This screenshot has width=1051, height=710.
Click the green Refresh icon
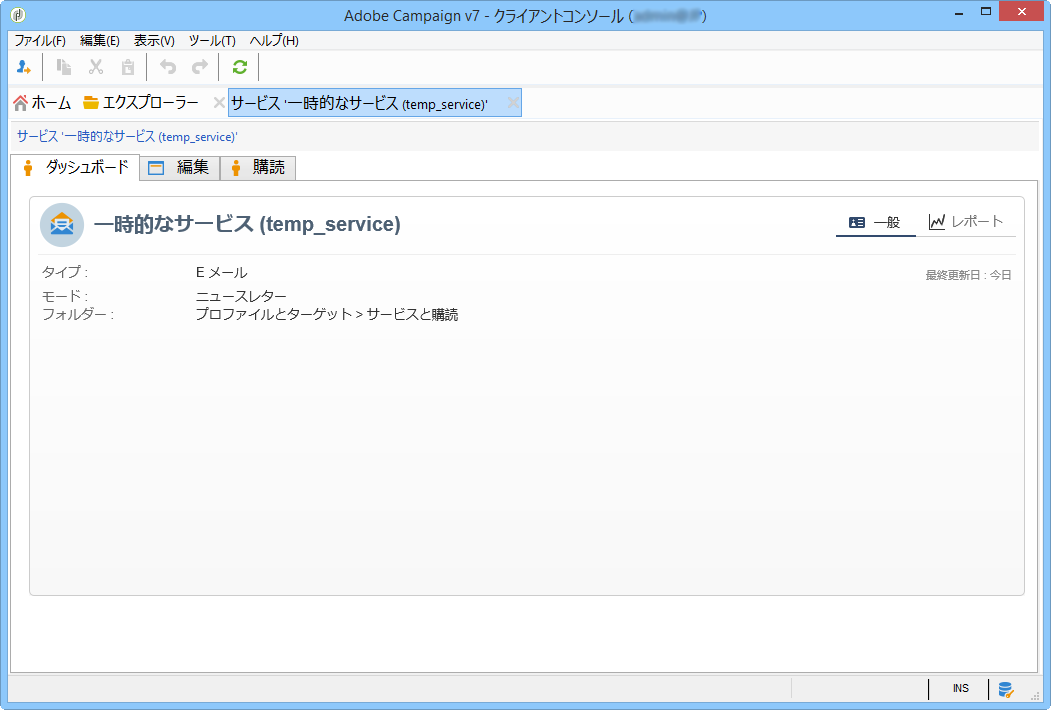click(x=239, y=67)
